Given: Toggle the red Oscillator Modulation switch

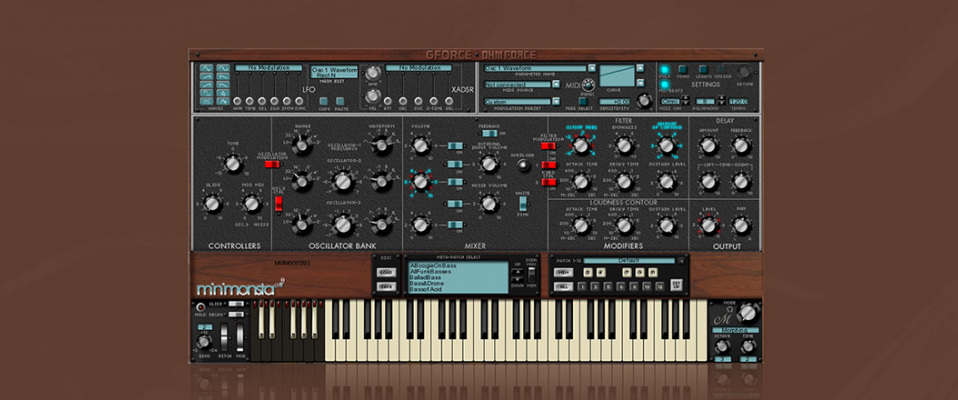Looking at the screenshot, I should point(272,164).
